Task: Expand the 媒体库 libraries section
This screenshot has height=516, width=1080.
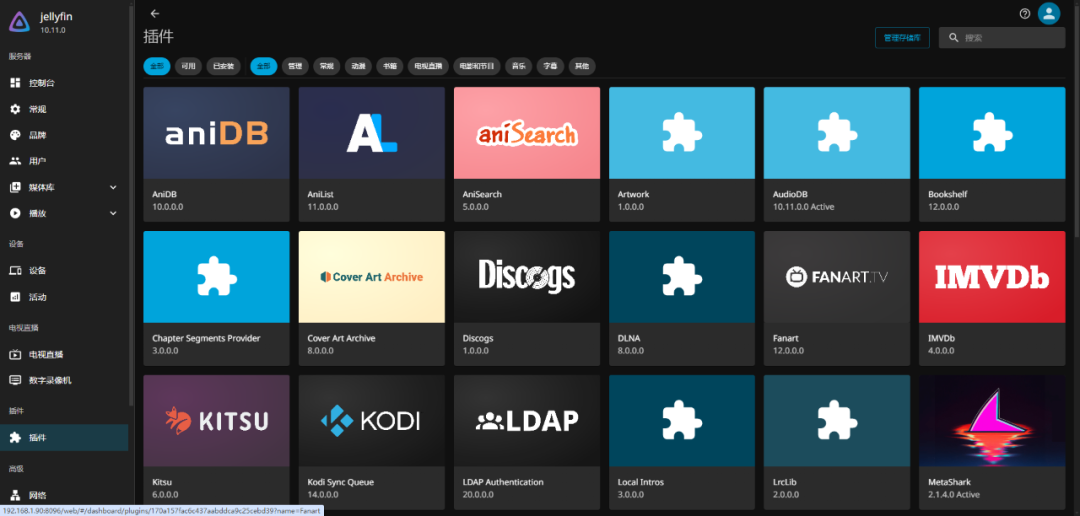Action: coord(64,187)
